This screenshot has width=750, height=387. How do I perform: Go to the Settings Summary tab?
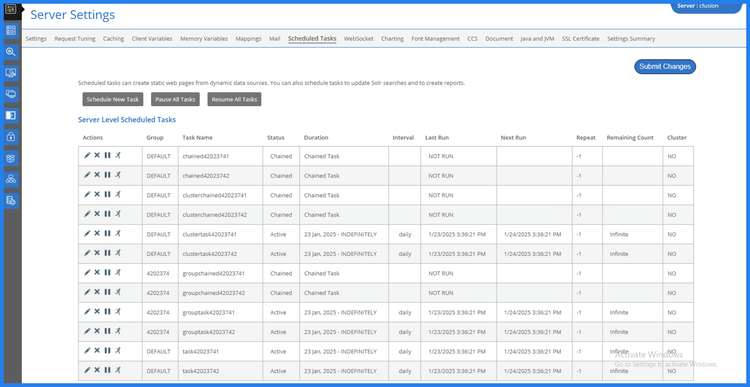631,39
